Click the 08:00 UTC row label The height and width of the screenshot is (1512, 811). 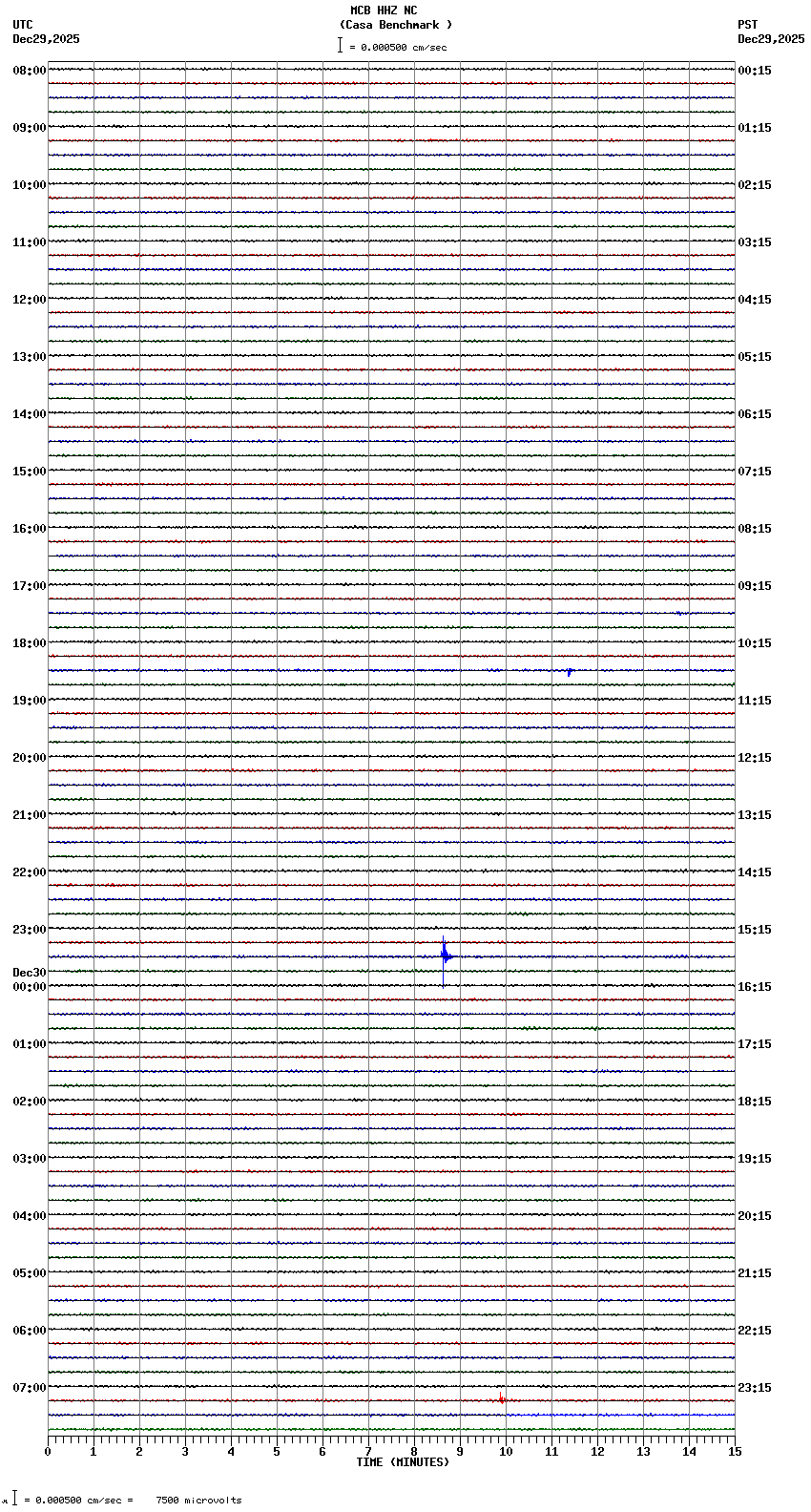(30, 71)
